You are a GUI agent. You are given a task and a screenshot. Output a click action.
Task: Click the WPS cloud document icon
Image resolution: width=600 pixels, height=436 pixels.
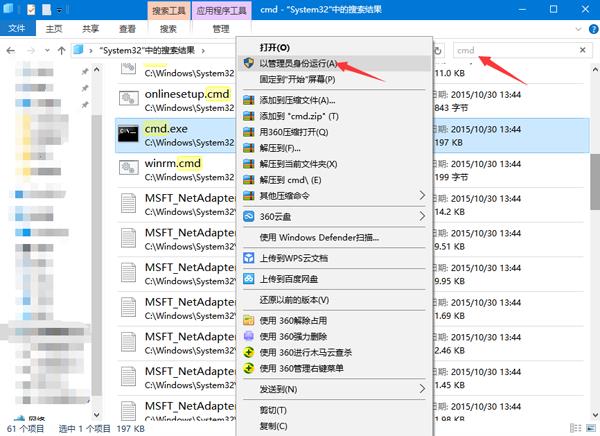click(x=249, y=258)
